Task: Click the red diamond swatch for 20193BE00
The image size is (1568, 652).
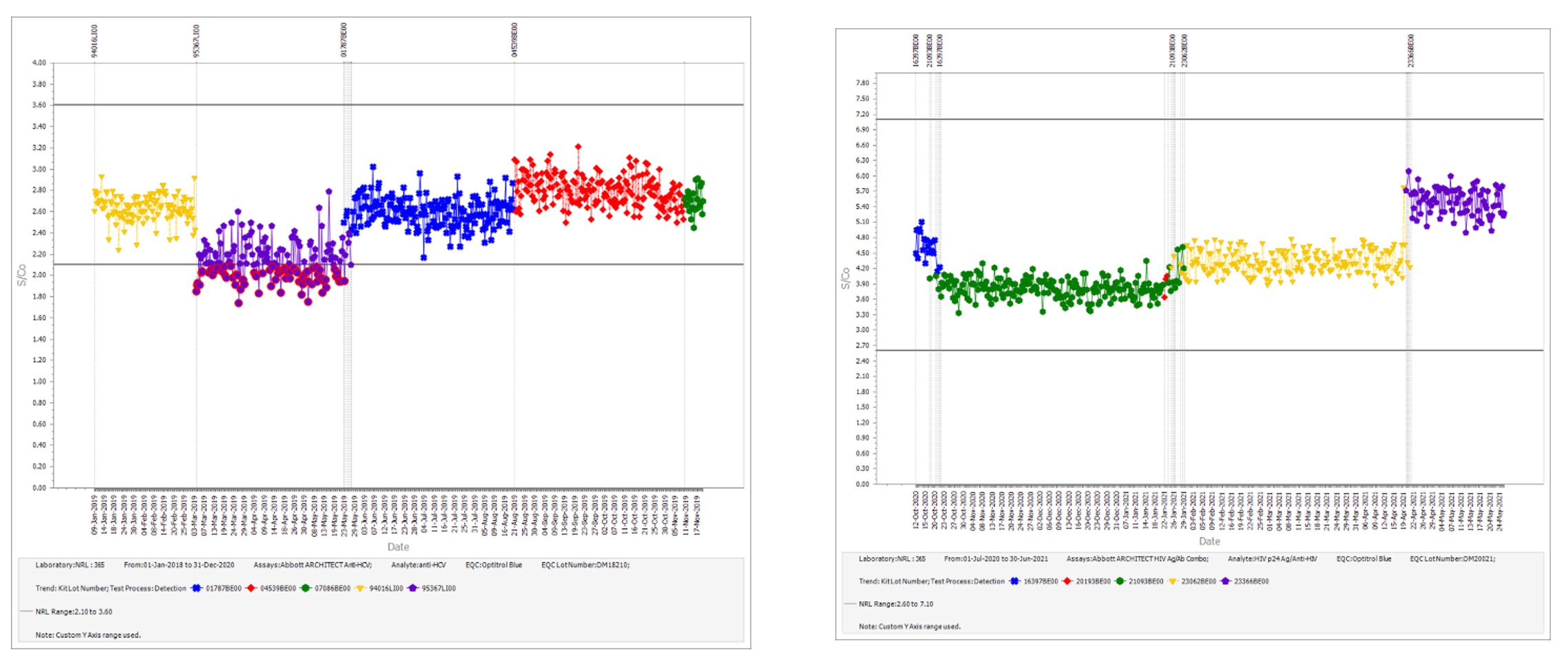Action: 1067,581
